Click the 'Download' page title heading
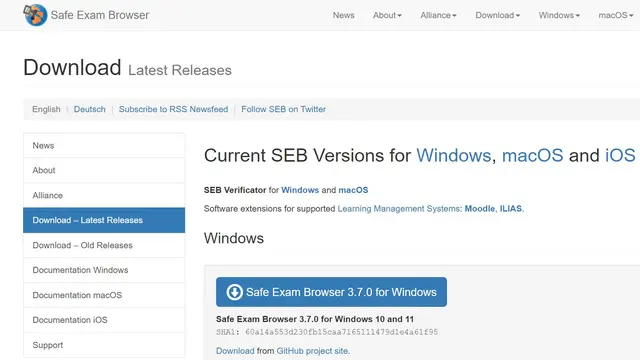 pyautogui.click(x=72, y=67)
